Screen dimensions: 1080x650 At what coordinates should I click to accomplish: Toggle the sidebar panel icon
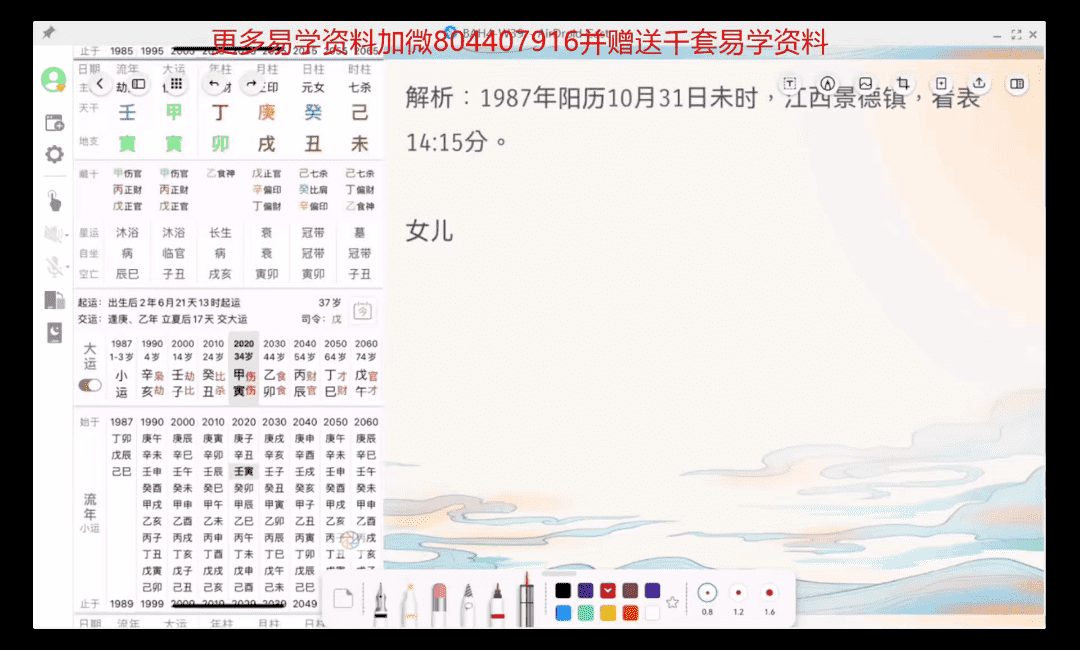[139, 84]
